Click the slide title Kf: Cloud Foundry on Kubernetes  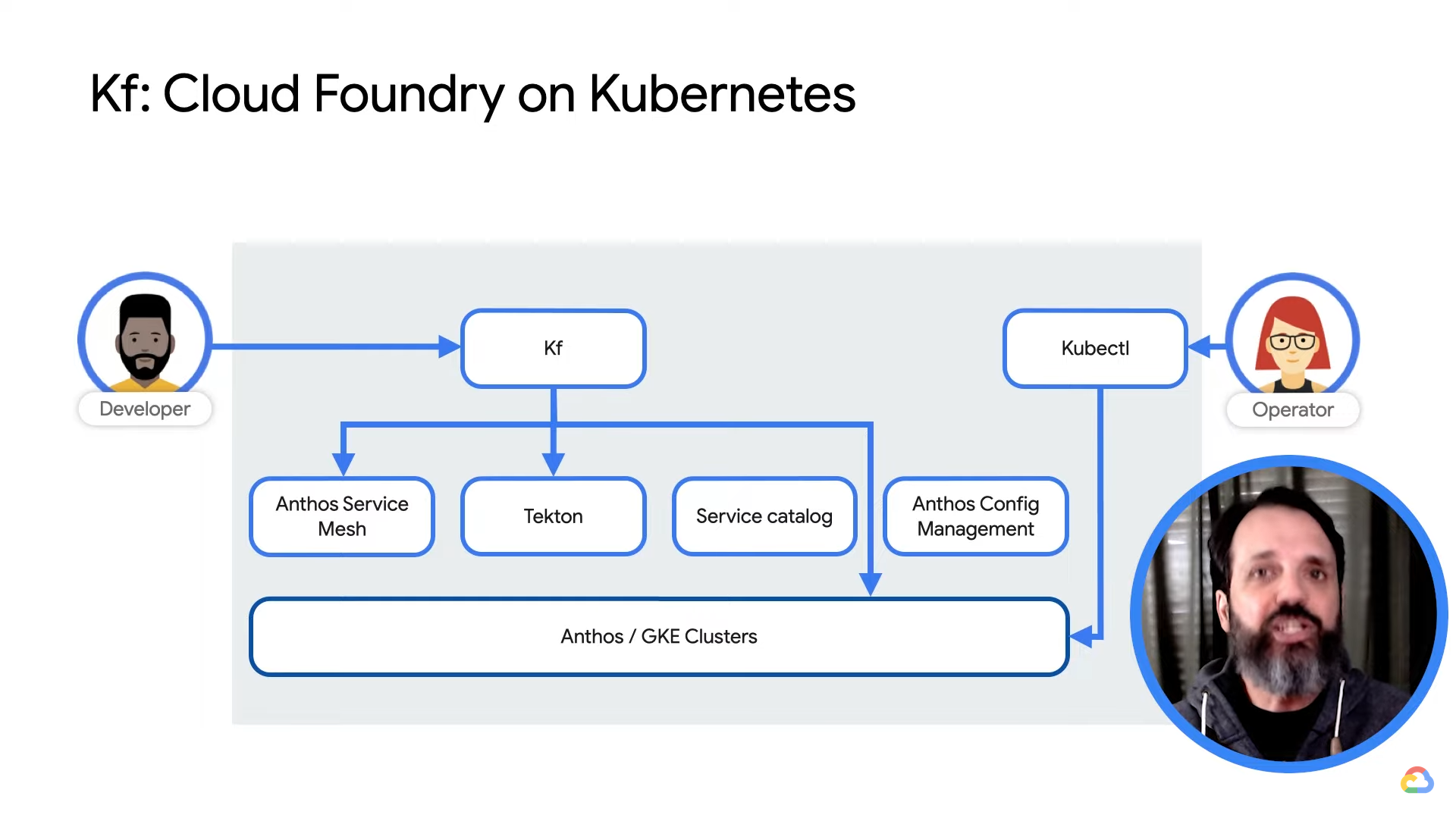point(472,94)
